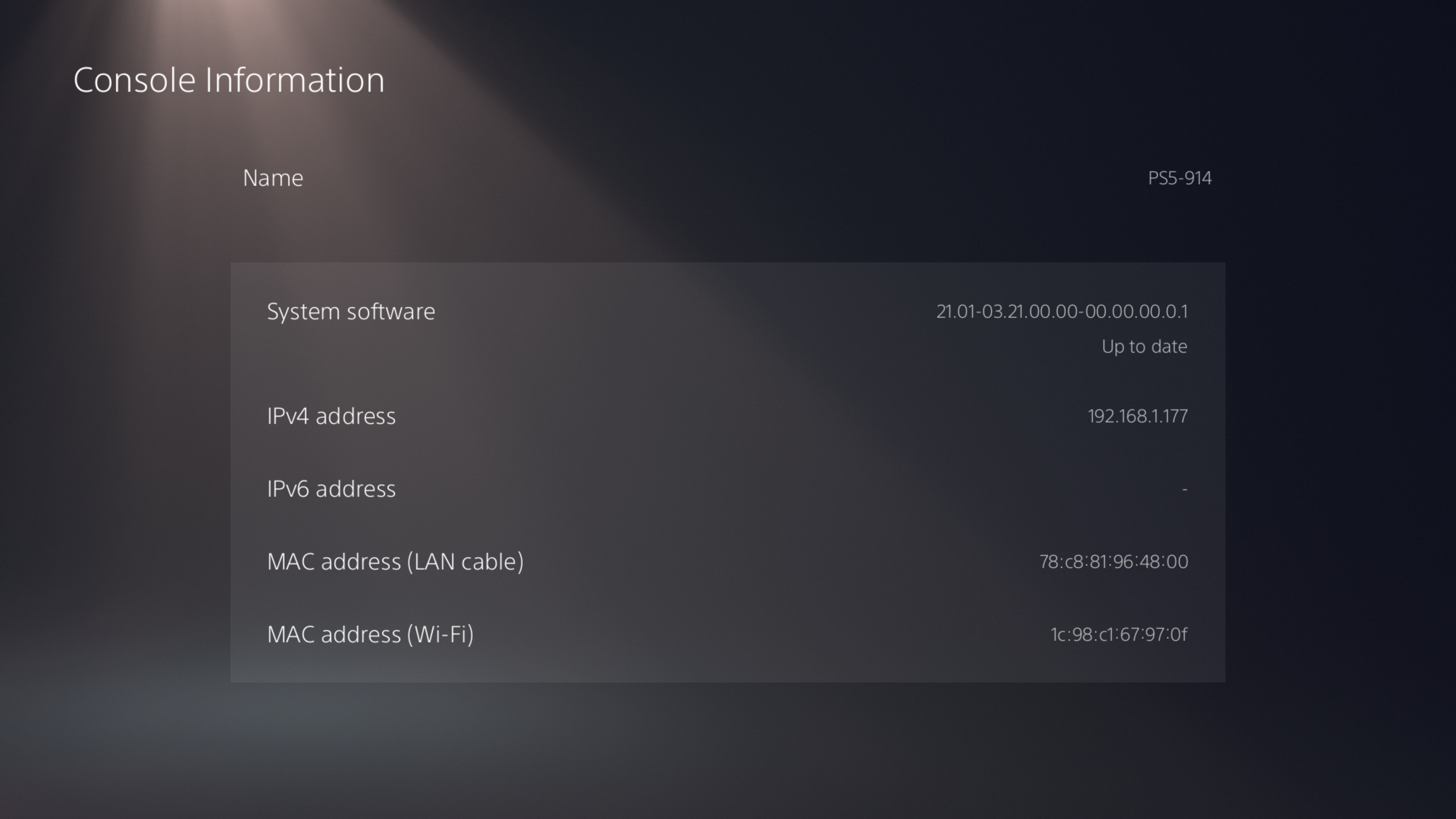1456x819 pixels.
Task: Select the System software label
Action: click(351, 311)
